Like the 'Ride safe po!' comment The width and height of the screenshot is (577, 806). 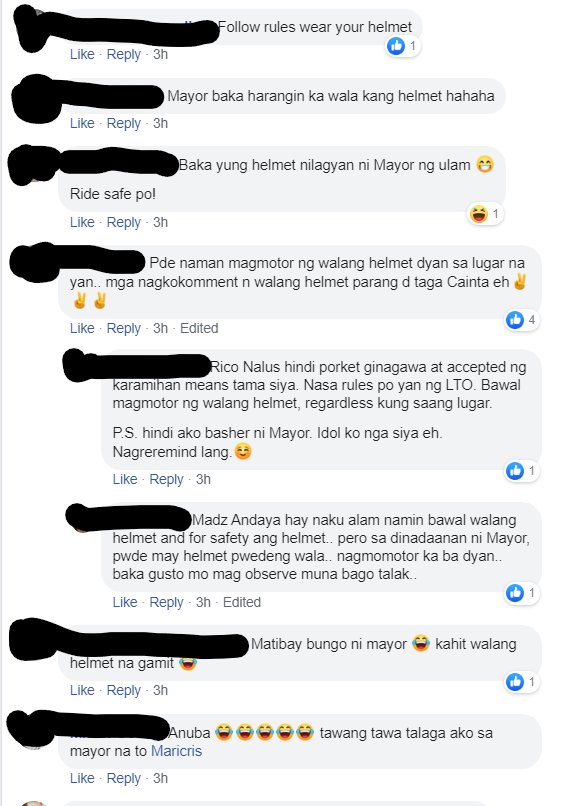coord(82,222)
